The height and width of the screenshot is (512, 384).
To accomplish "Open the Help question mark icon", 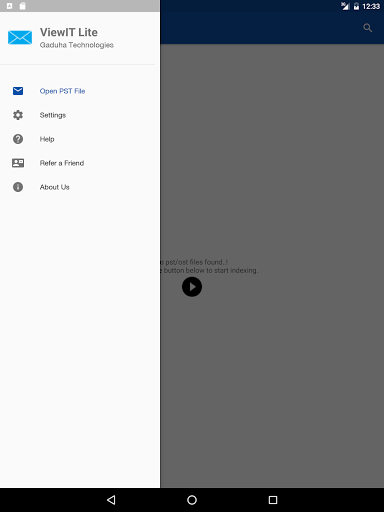I will coord(18,139).
